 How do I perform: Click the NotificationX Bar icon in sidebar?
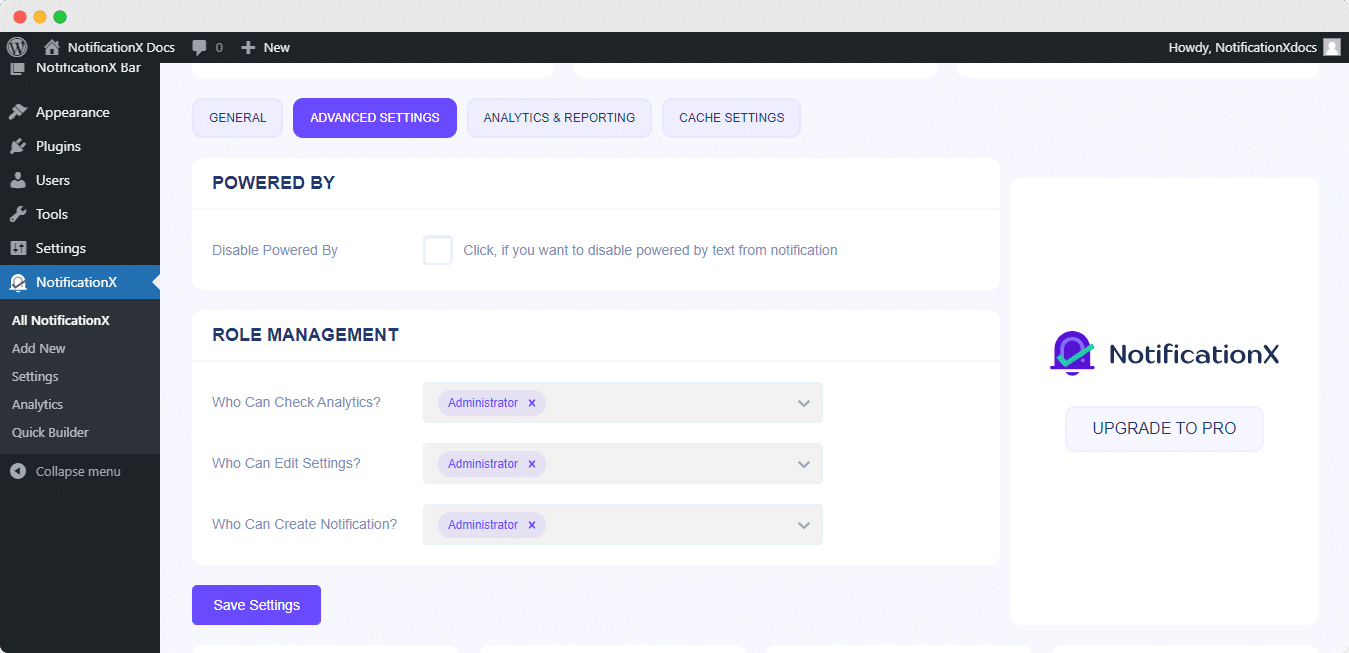point(18,69)
